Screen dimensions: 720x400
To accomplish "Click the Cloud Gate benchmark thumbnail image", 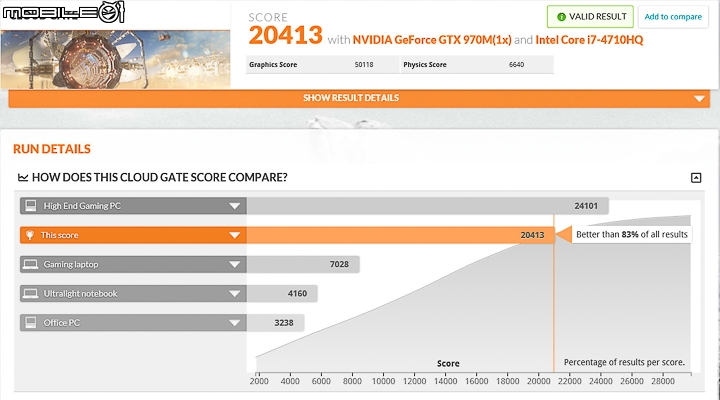I will click(x=115, y=59).
